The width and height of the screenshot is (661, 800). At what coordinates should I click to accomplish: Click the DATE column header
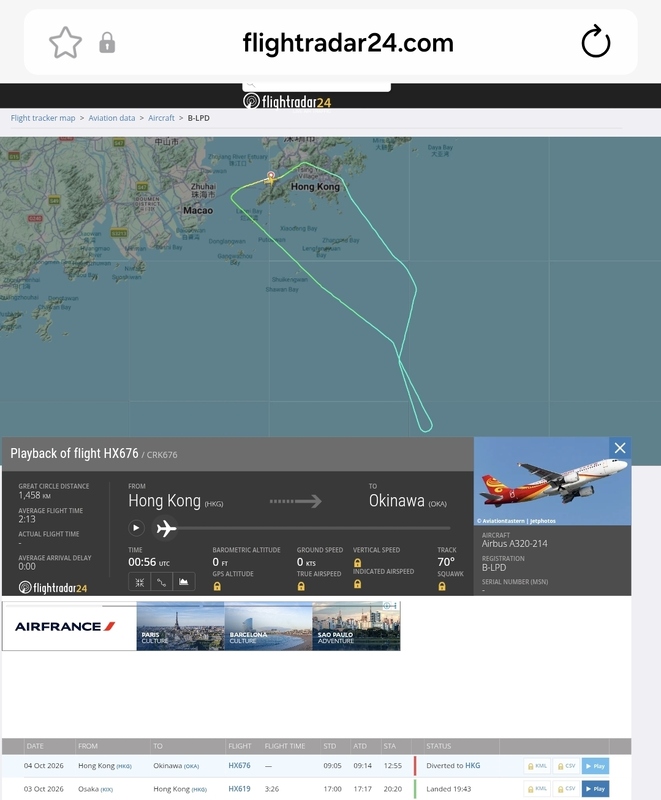[35, 746]
